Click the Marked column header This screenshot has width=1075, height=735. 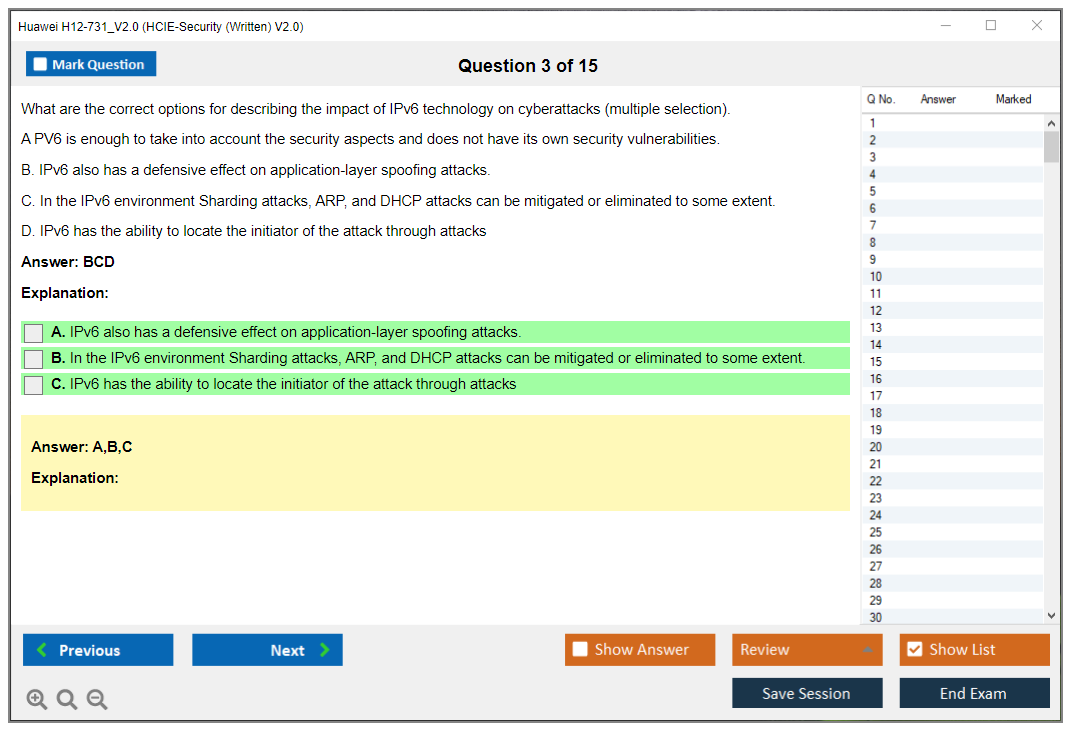tap(1013, 99)
